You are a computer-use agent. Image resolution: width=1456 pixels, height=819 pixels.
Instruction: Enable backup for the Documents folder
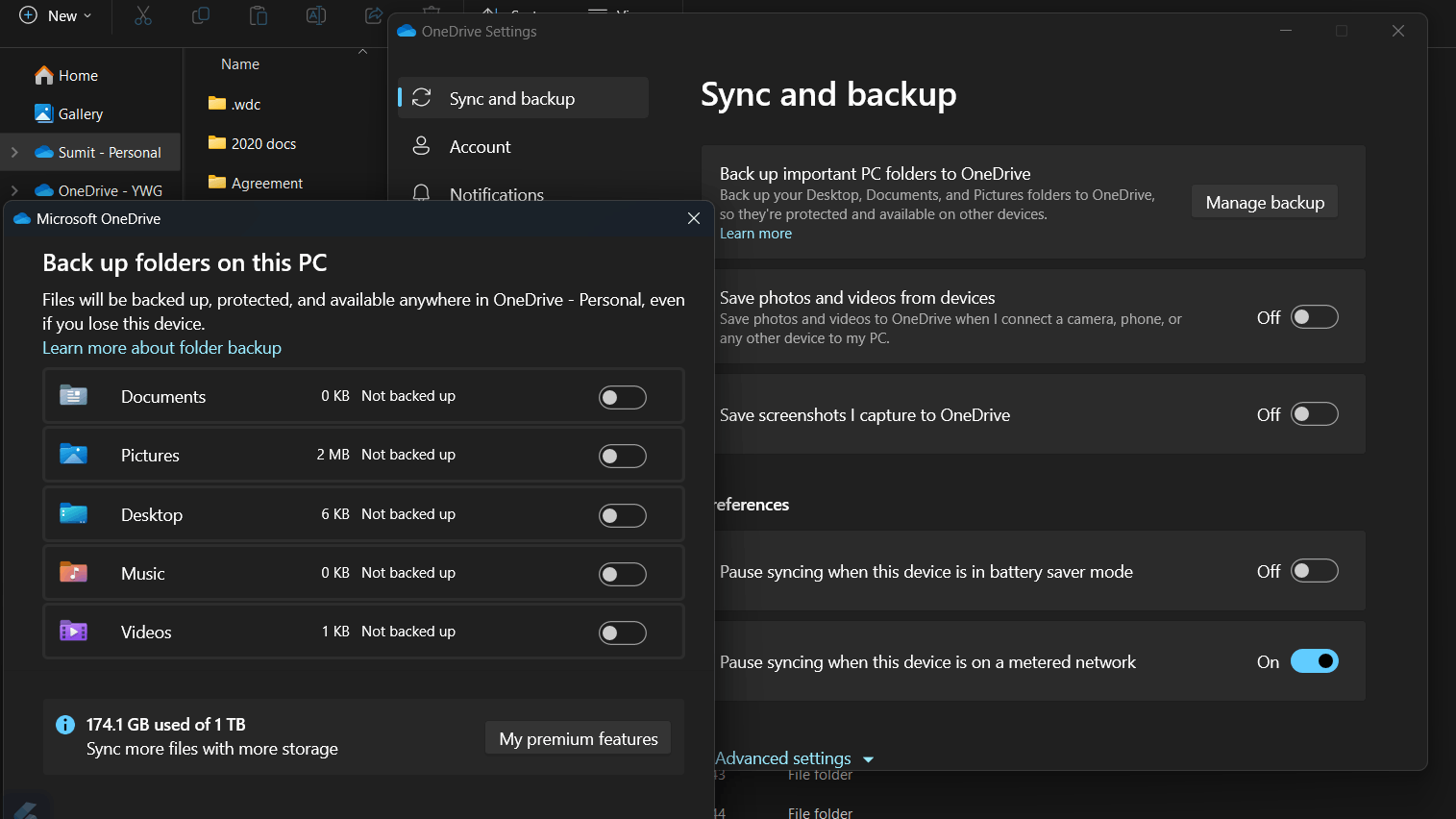(x=622, y=397)
